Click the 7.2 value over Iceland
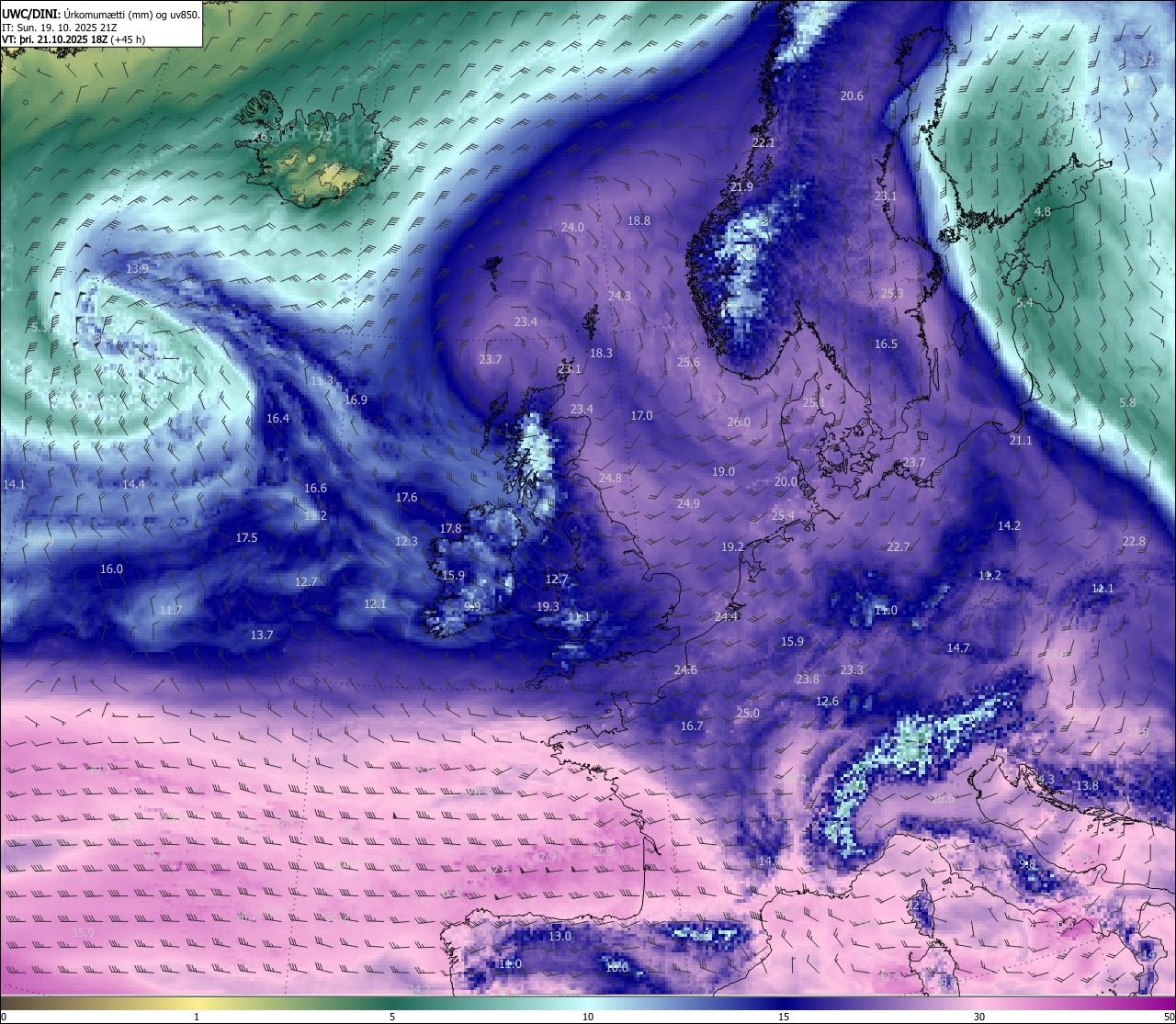 tap(323, 136)
